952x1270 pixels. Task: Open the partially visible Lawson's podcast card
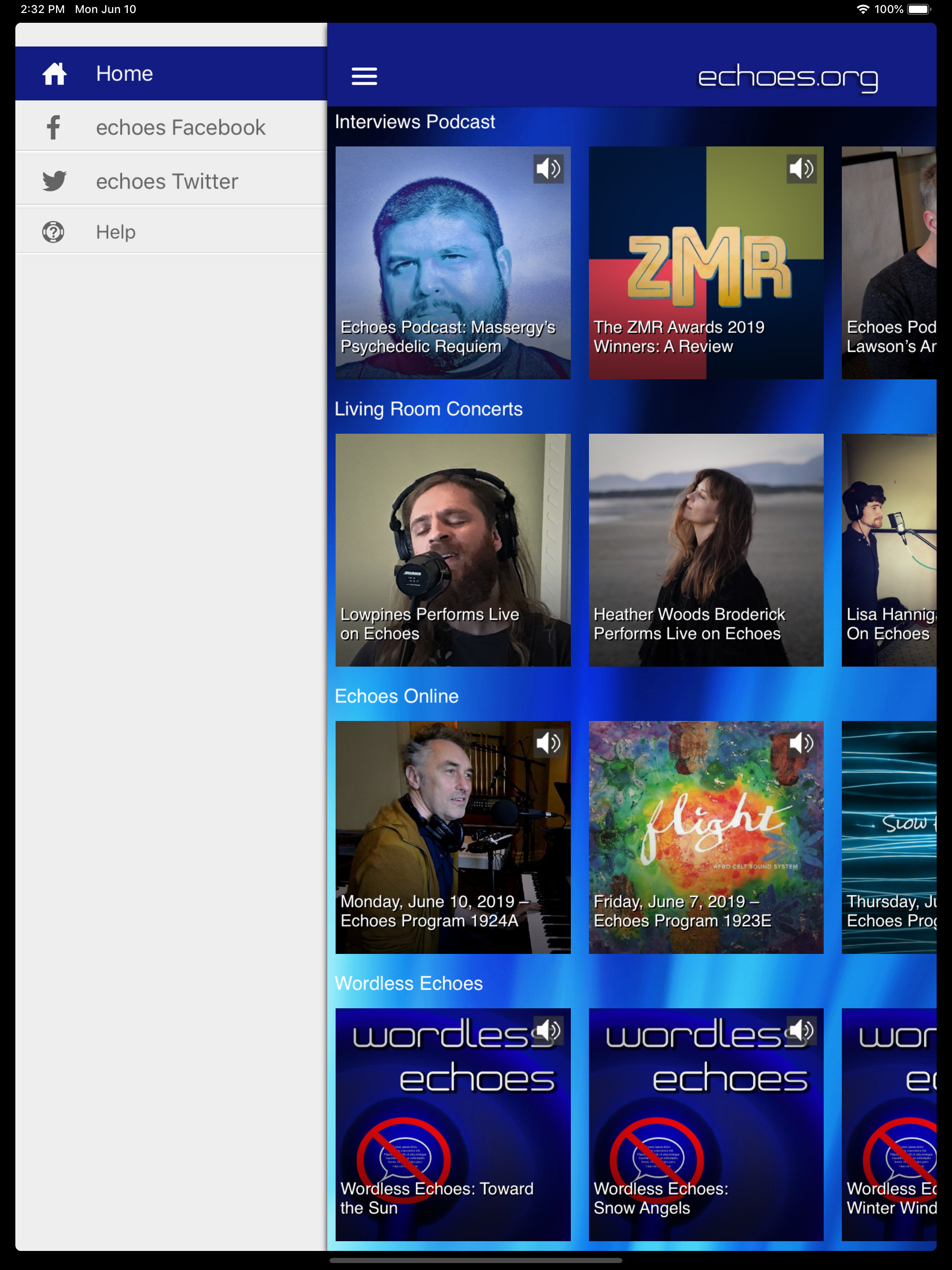pyautogui.click(x=889, y=263)
